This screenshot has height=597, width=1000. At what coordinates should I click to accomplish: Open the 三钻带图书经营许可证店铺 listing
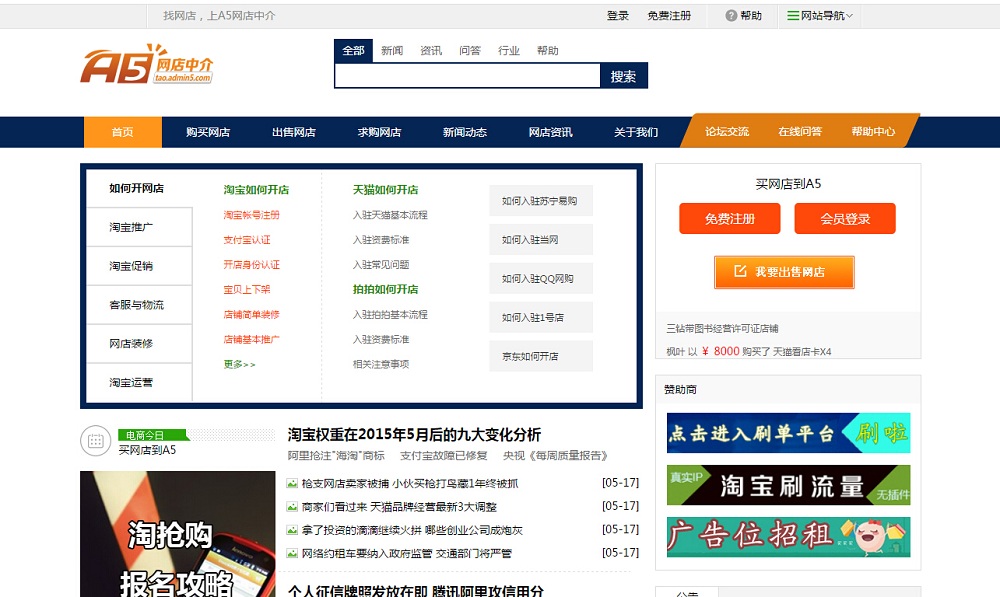tap(723, 328)
